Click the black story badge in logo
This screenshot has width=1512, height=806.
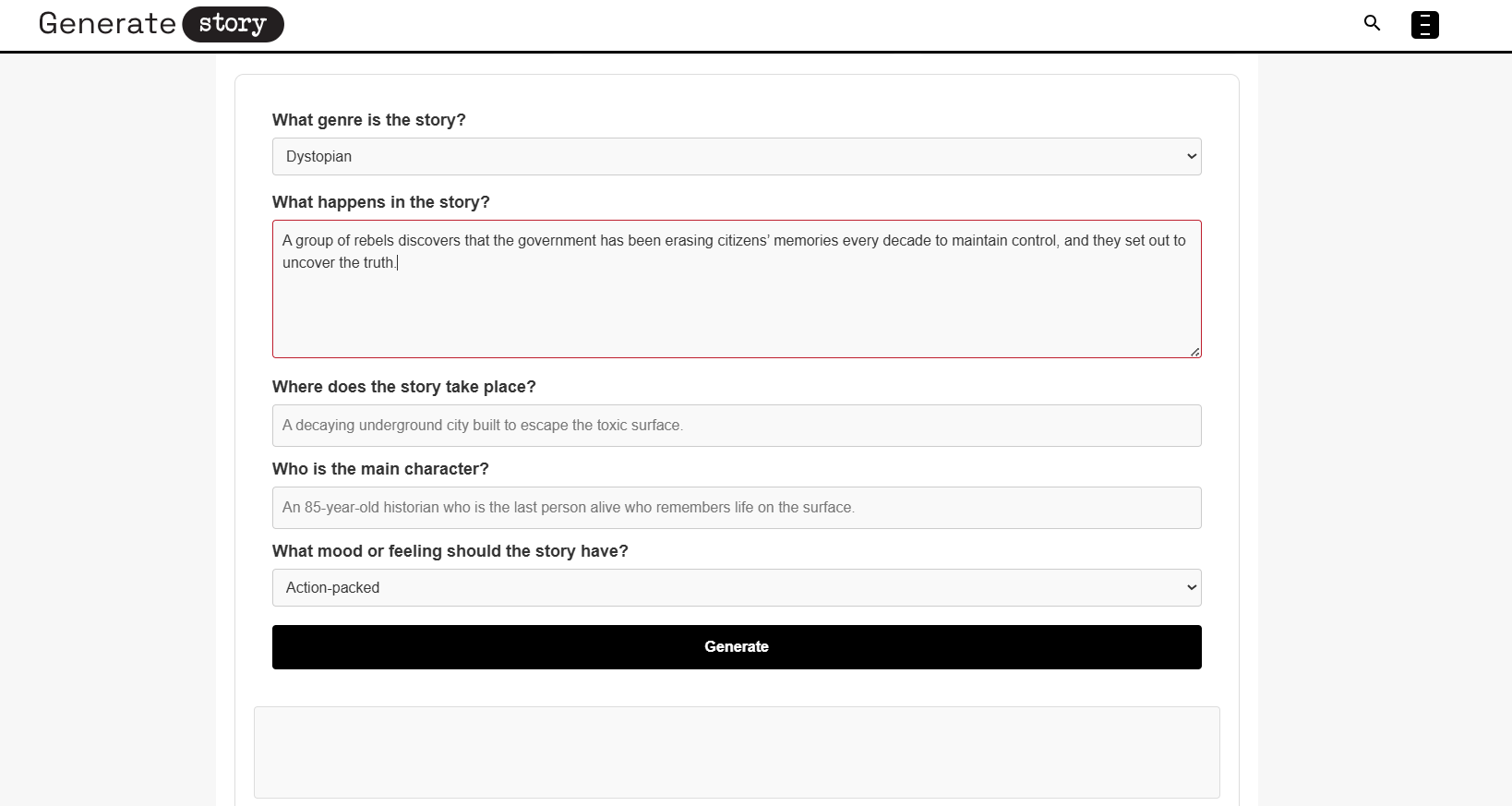pyautogui.click(x=233, y=24)
